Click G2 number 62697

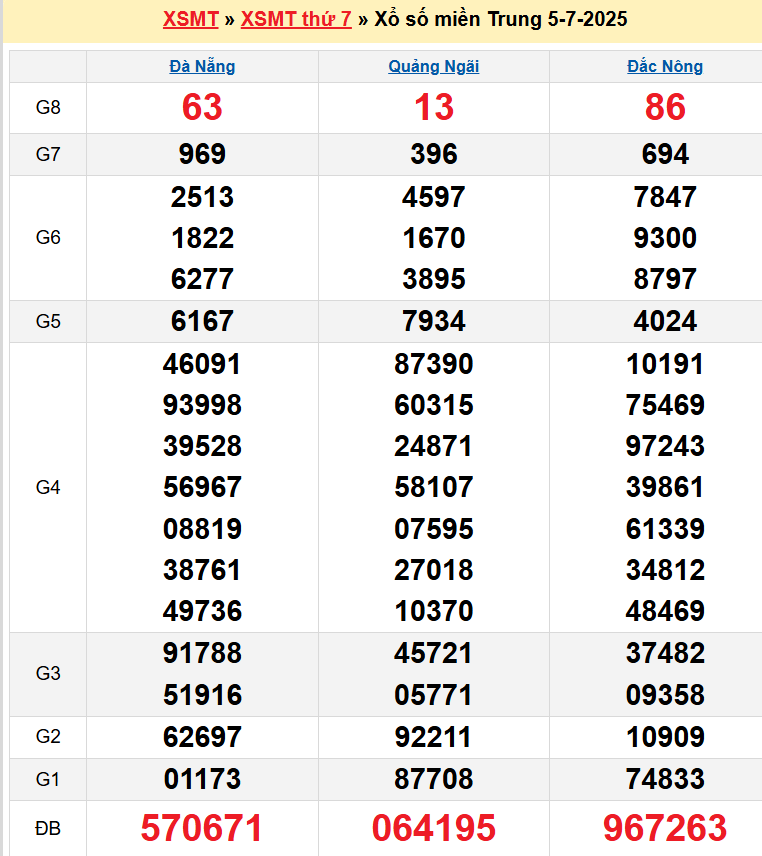(202, 738)
